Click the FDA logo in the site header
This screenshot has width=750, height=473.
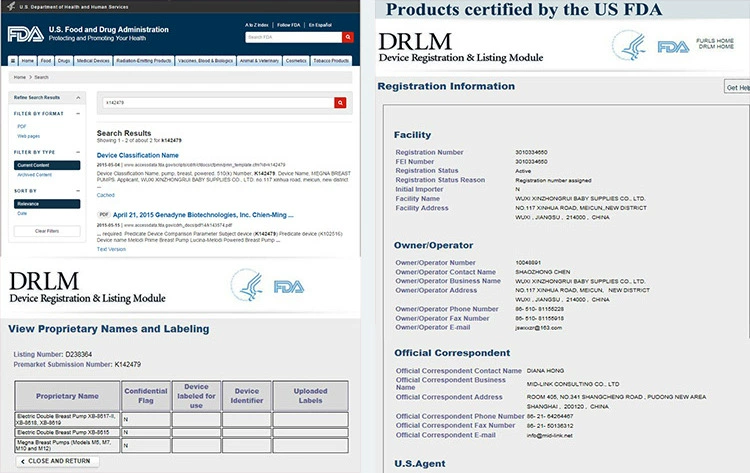tap(26, 34)
